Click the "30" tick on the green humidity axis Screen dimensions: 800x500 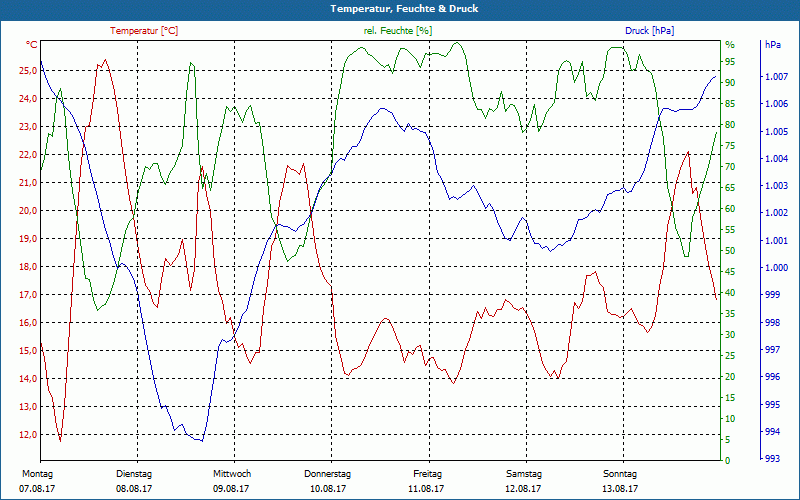731,335
